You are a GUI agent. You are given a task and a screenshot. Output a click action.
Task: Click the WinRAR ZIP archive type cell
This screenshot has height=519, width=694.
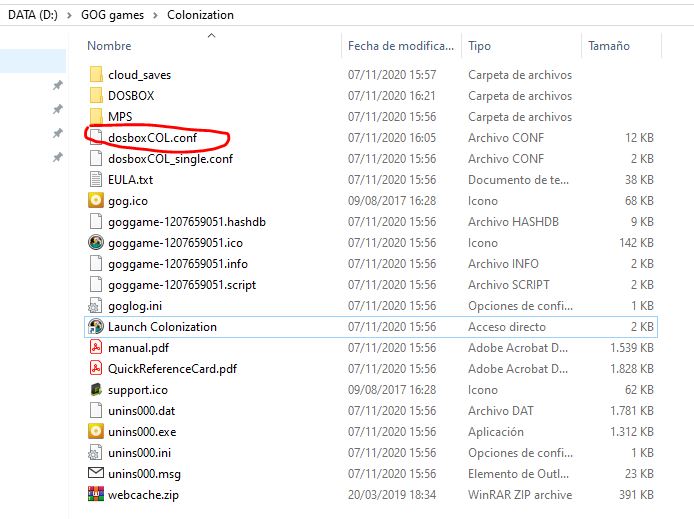(x=520, y=495)
